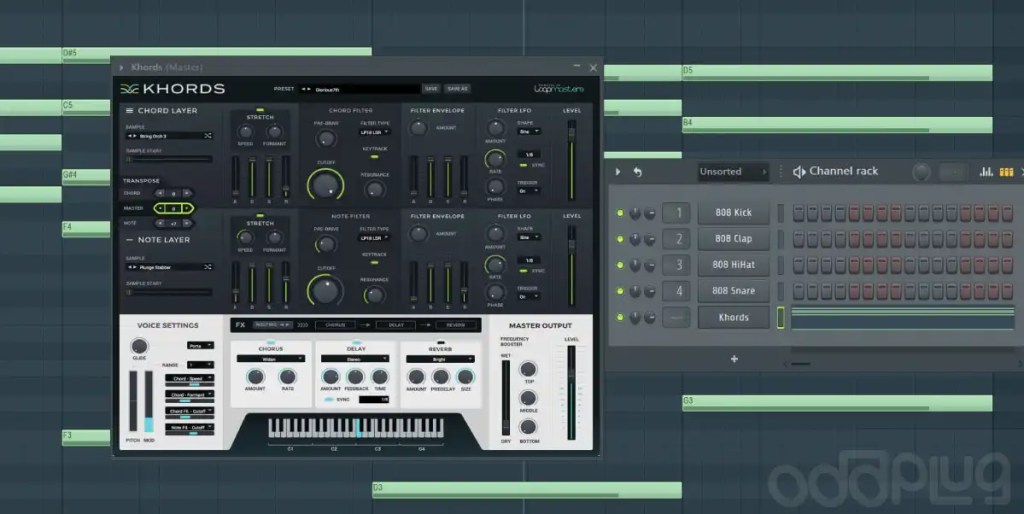Click the Channel rack undo arrow icon
This screenshot has width=1024, height=514.
637,172
